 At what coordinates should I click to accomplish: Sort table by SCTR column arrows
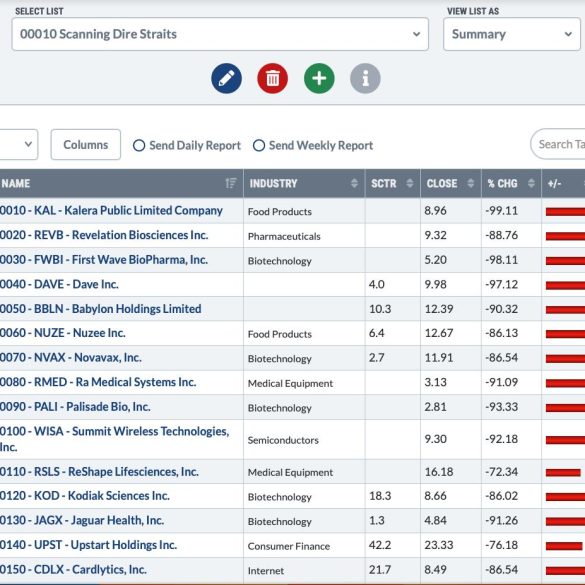(x=410, y=183)
